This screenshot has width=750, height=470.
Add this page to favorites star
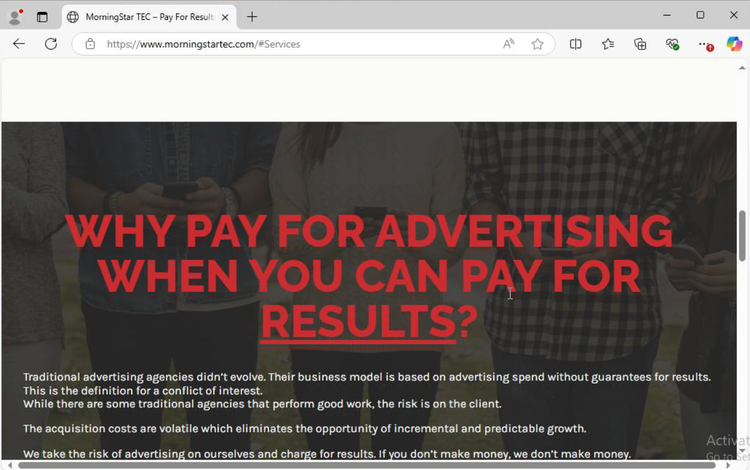[x=537, y=44]
